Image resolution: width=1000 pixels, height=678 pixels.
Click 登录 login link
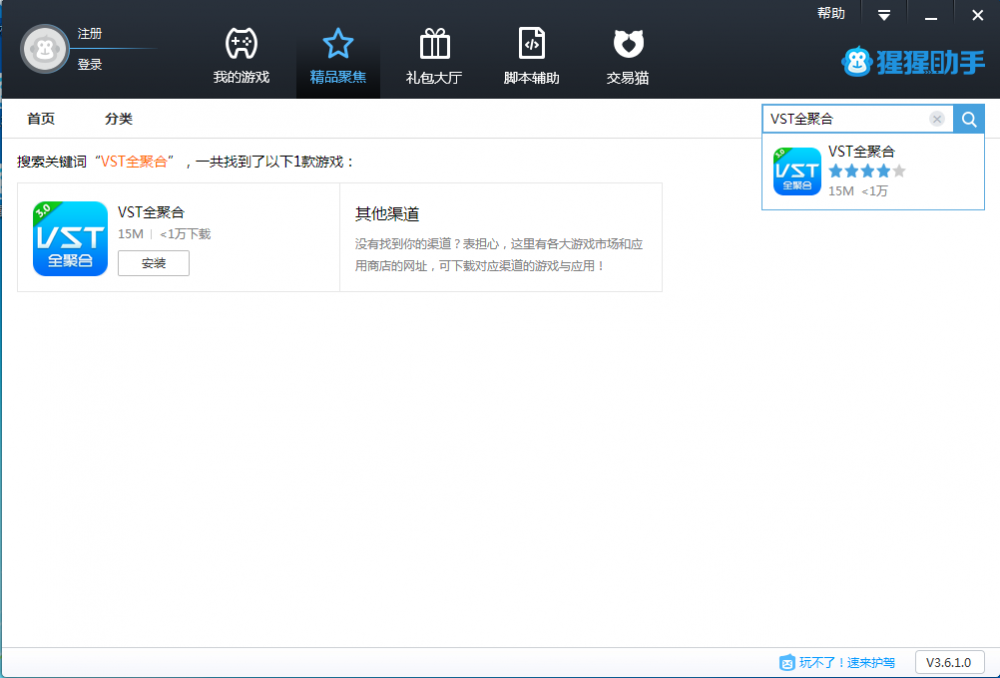(x=90, y=64)
